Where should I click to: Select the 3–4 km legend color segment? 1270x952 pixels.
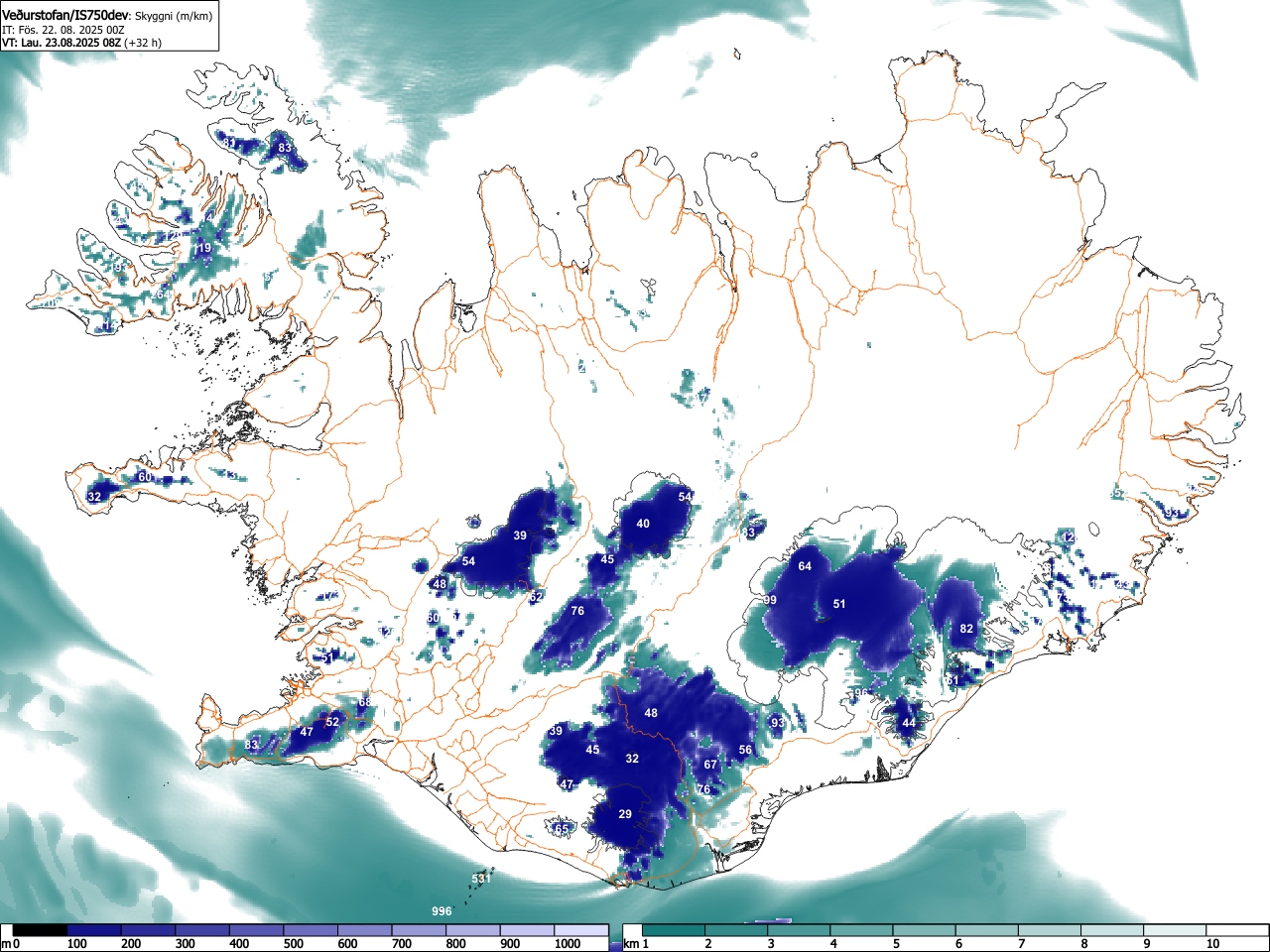(x=801, y=930)
